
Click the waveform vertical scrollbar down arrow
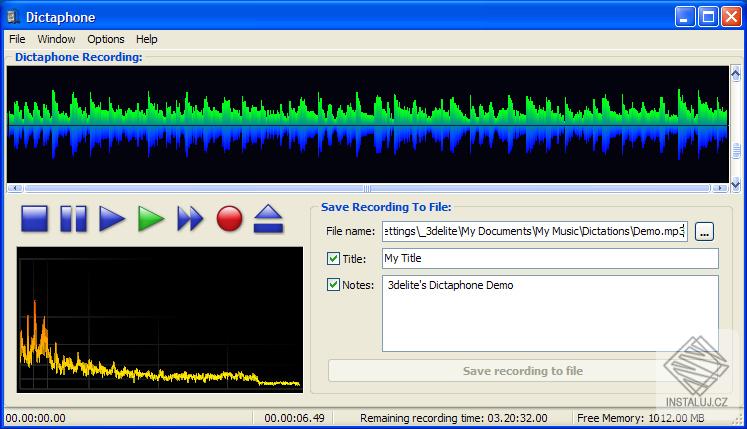(x=736, y=184)
